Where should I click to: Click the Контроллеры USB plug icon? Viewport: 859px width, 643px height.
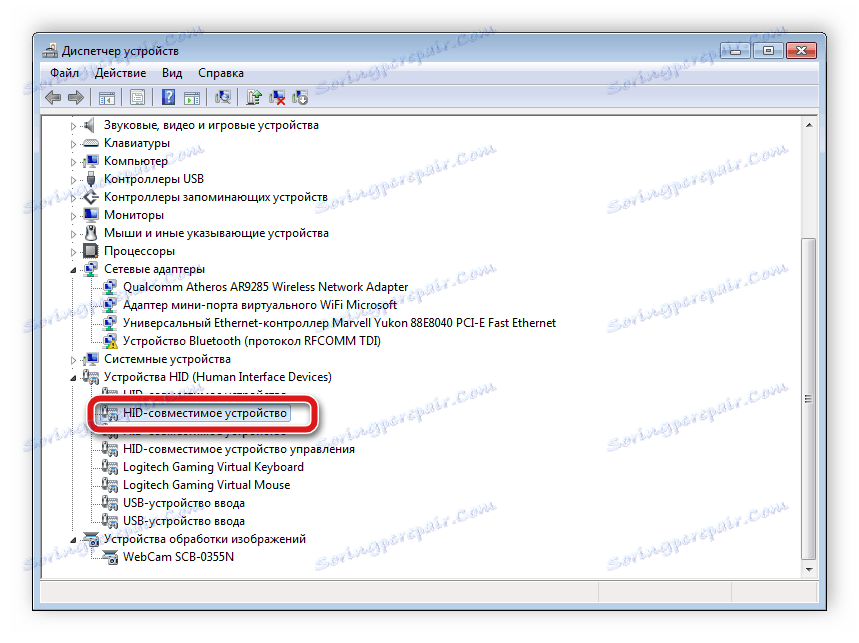[91, 179]
